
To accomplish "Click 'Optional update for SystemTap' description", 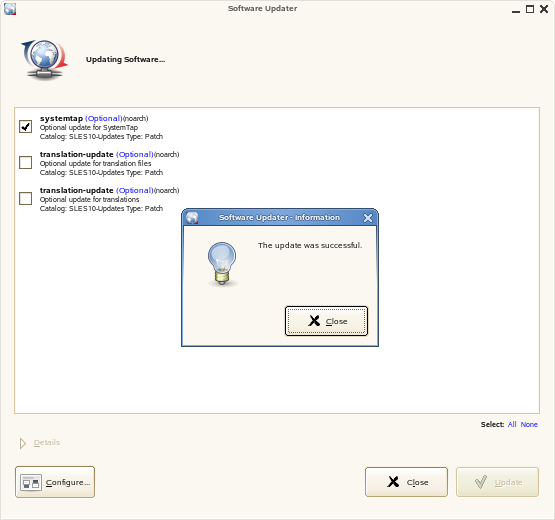I will pos(89,127).
